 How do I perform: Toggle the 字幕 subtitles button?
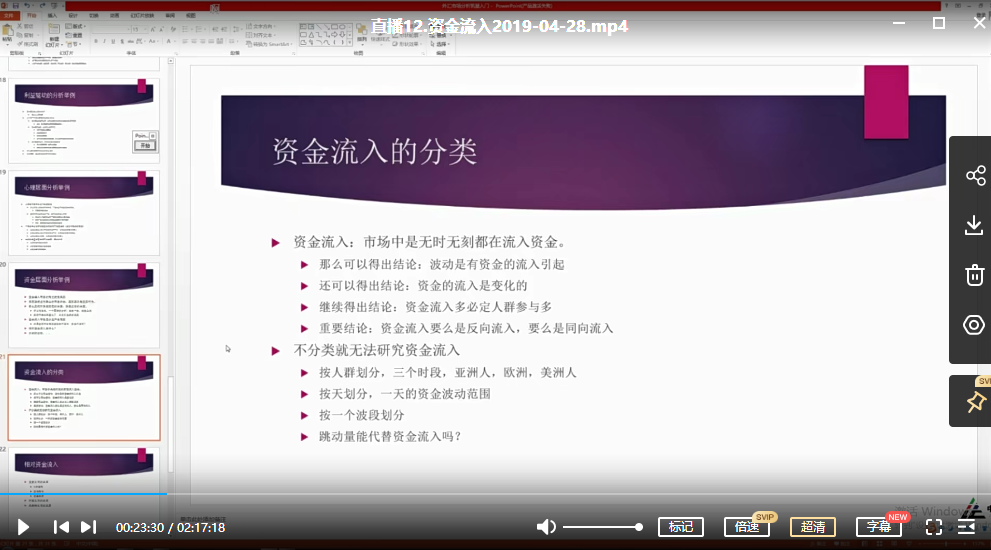pyautogui.click(x=879, y=527)
